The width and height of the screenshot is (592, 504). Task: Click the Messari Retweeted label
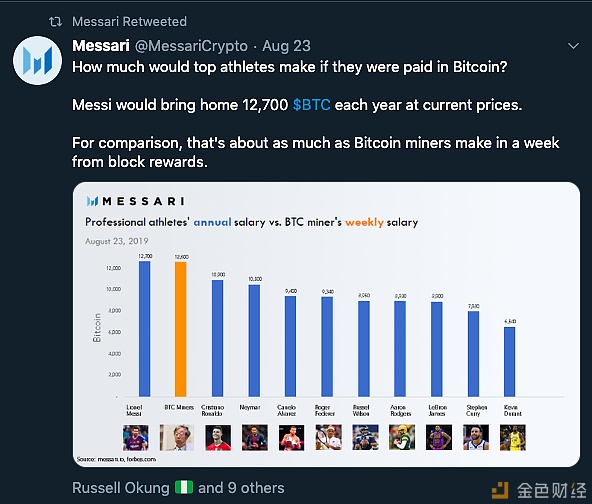point(130,22)
